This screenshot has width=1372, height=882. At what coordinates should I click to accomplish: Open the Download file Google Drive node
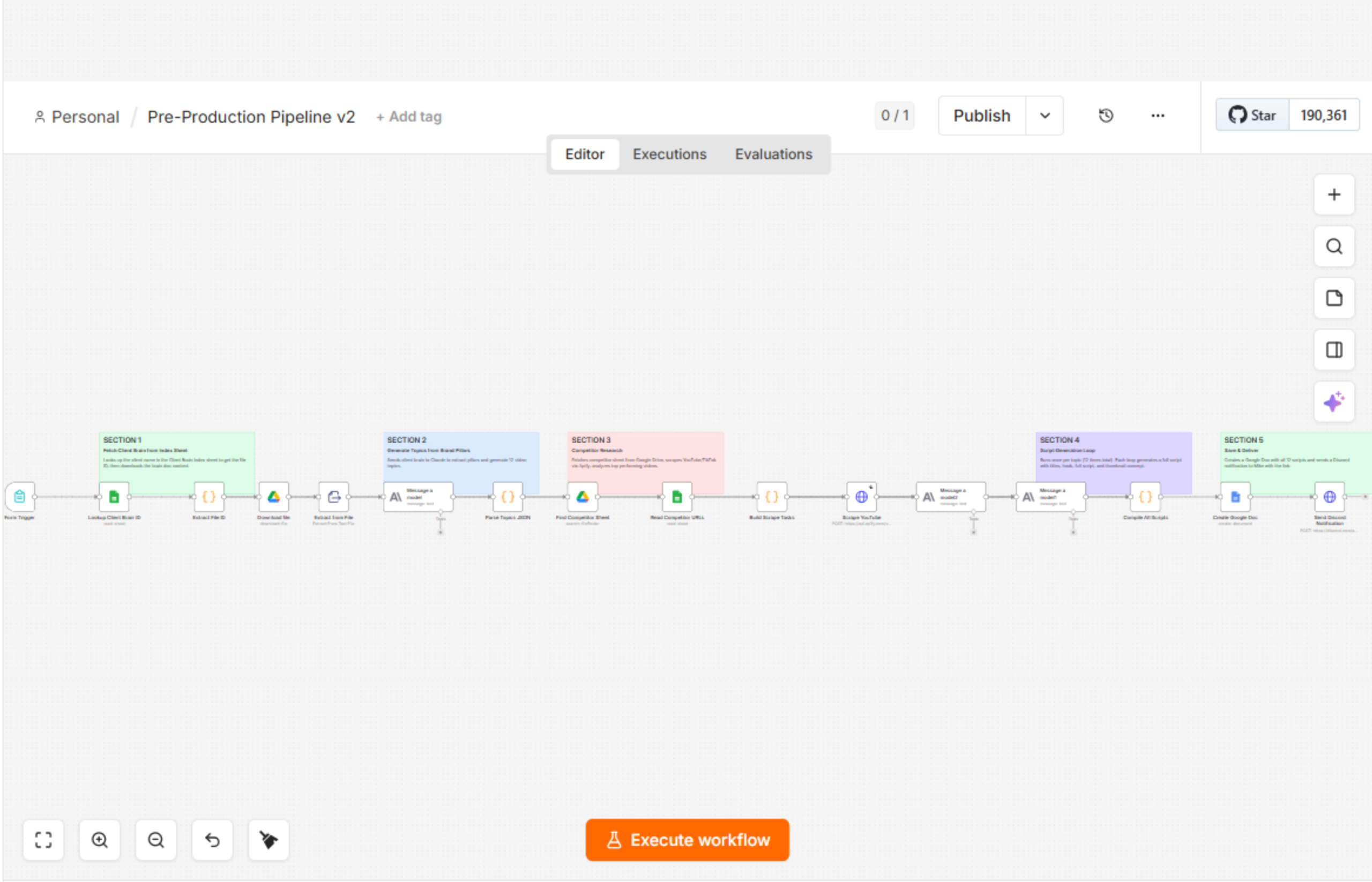coord(273,497)
